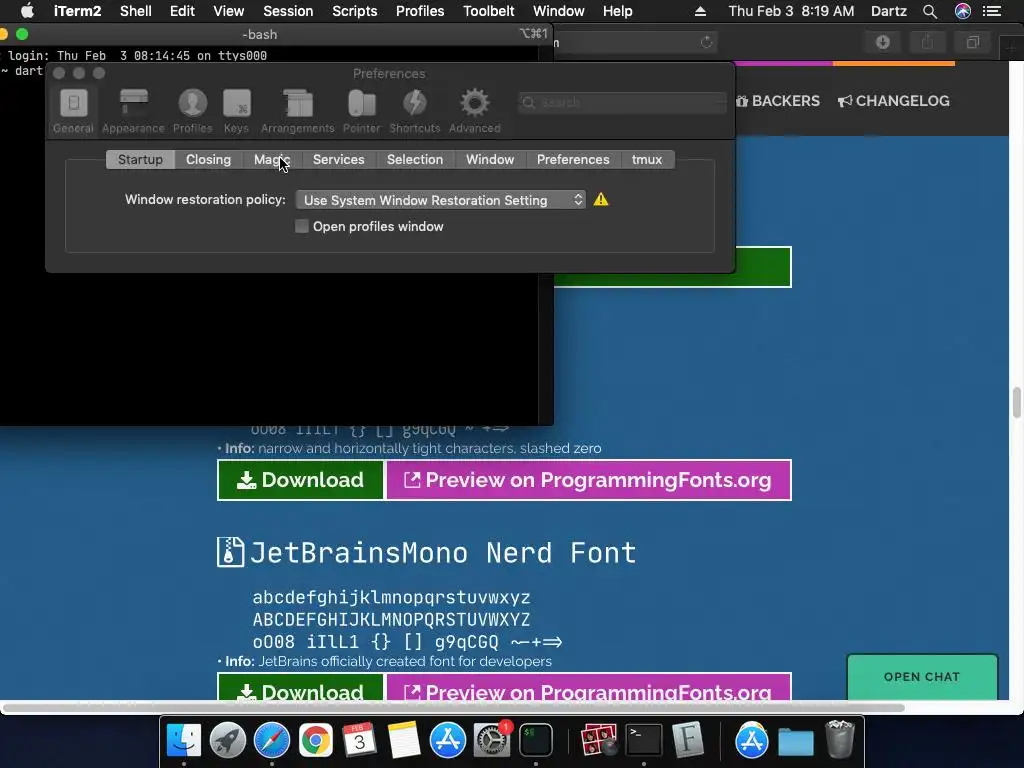Open iTerm from the Dock

tap(536, 740)
